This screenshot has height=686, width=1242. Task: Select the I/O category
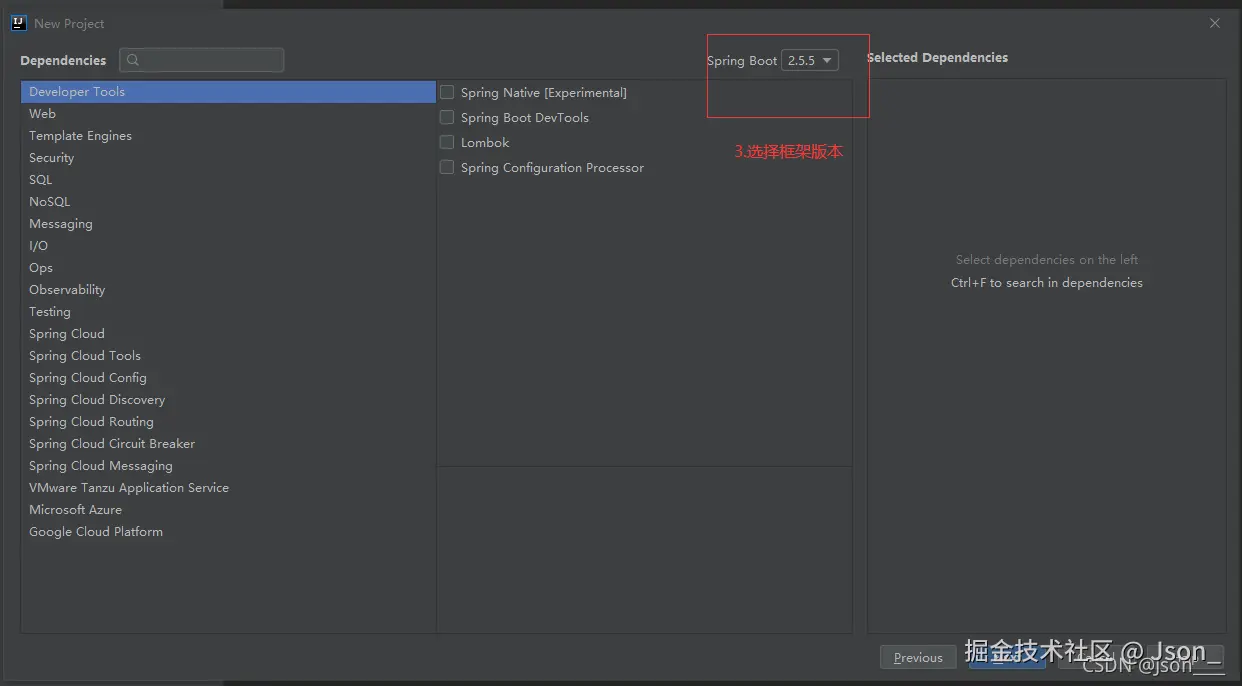(228, 245)
